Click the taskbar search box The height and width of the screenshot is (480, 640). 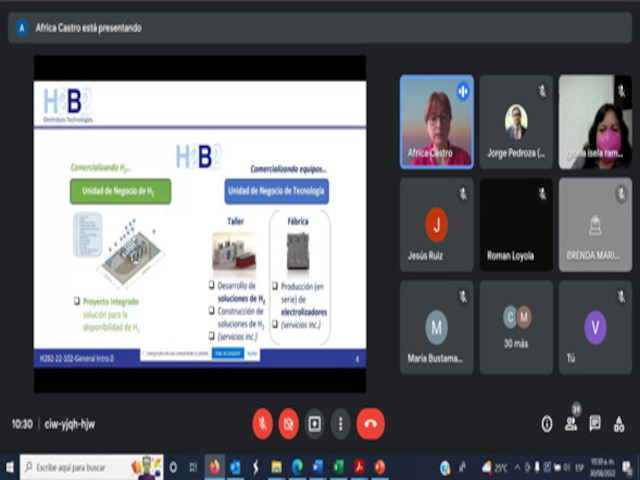pyautogui.click(x=91, y=467)
